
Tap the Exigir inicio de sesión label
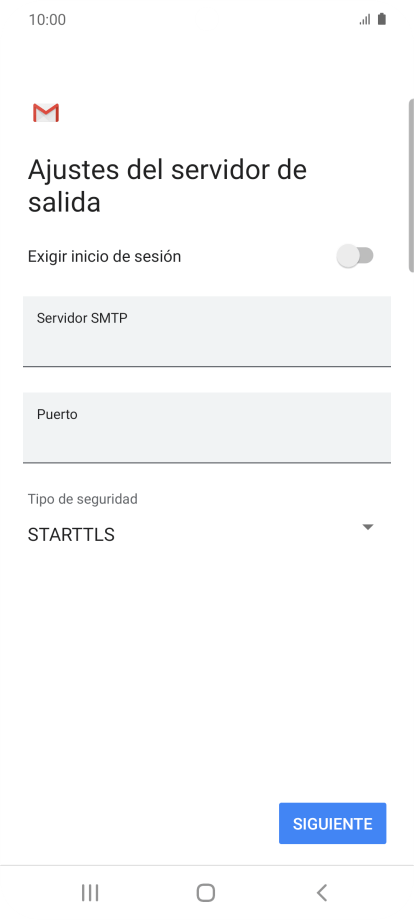click(x=104, y=256)
